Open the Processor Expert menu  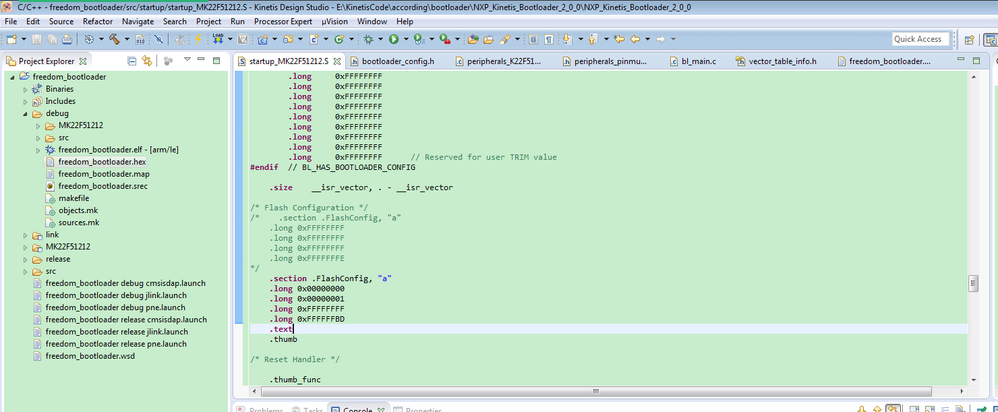pos(283,21)
